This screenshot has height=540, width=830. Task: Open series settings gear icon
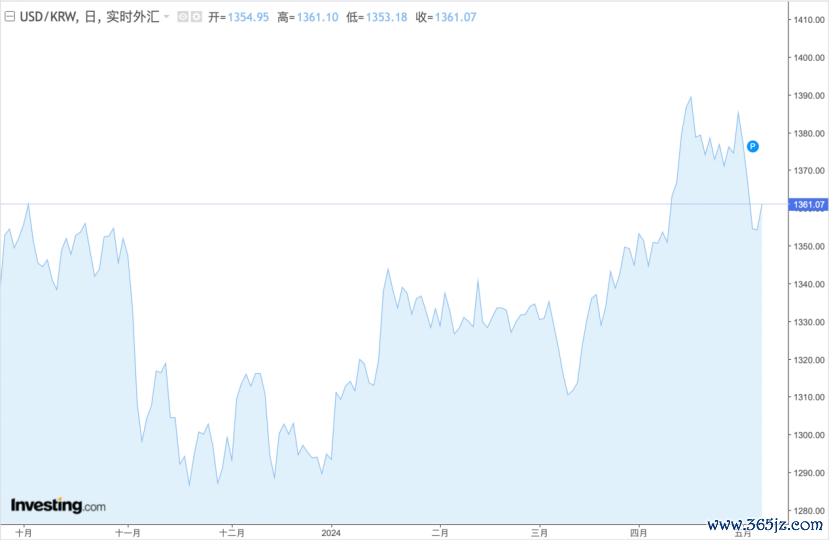pos(196,18)
